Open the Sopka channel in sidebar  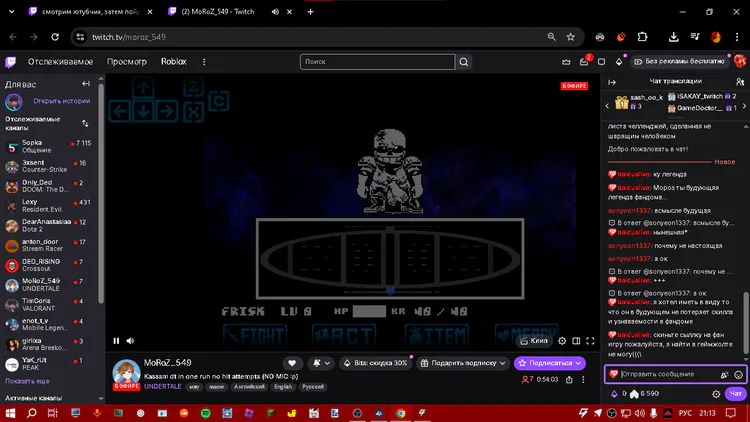click(48, 146)
